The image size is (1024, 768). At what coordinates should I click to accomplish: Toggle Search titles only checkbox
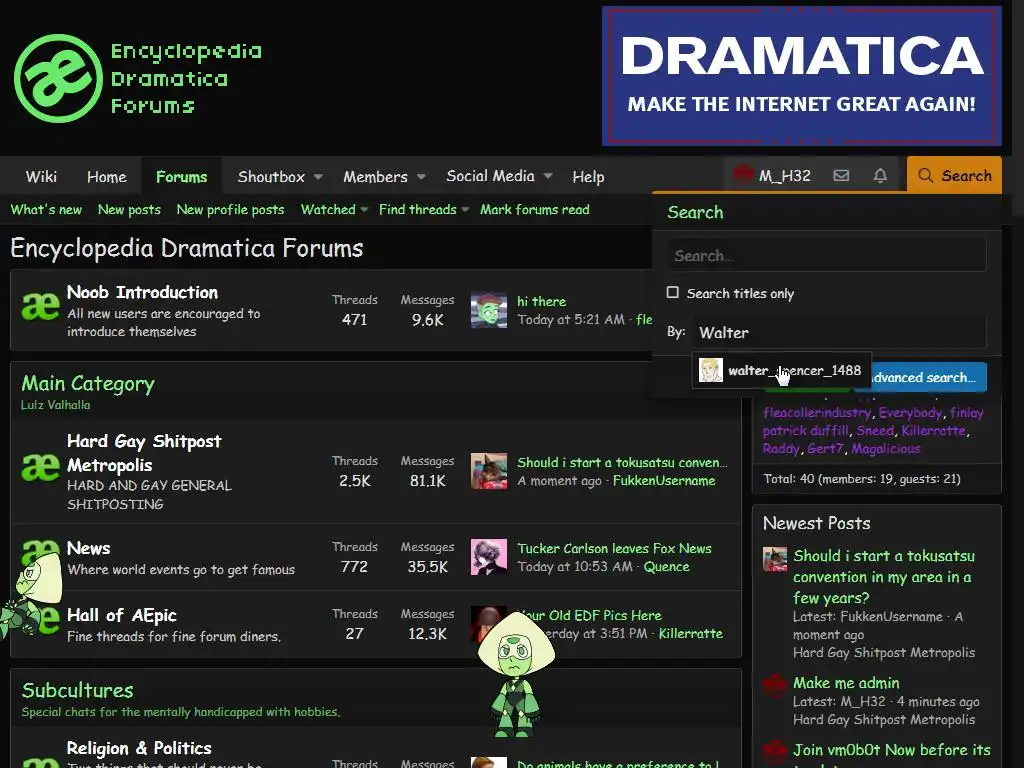click(x=673, y=293)
